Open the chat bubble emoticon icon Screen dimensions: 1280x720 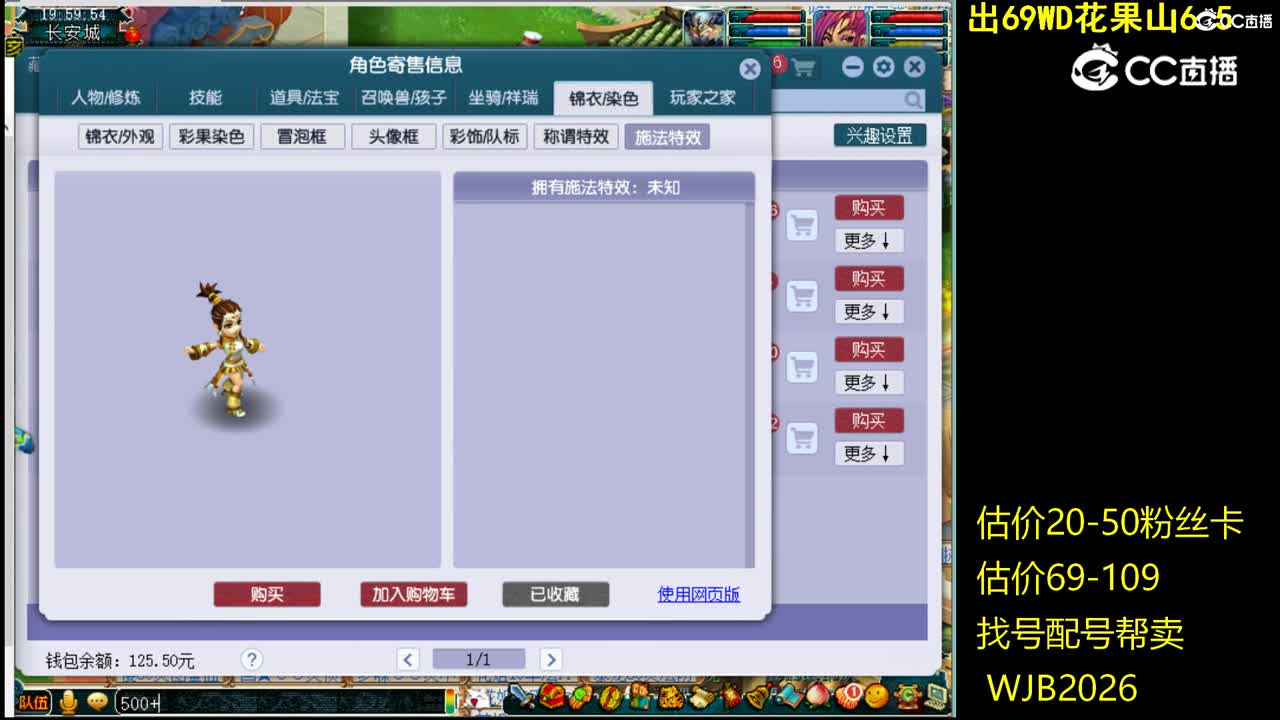[97, 703]
